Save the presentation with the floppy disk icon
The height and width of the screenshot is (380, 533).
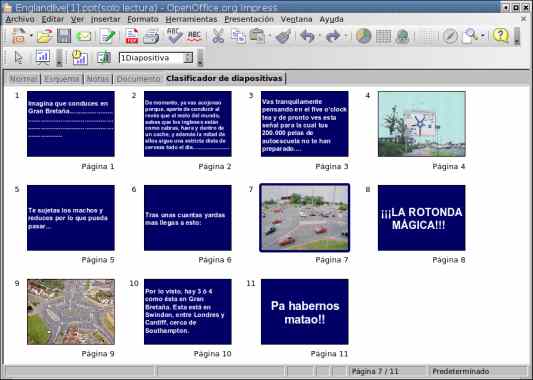tap(64, 36)
